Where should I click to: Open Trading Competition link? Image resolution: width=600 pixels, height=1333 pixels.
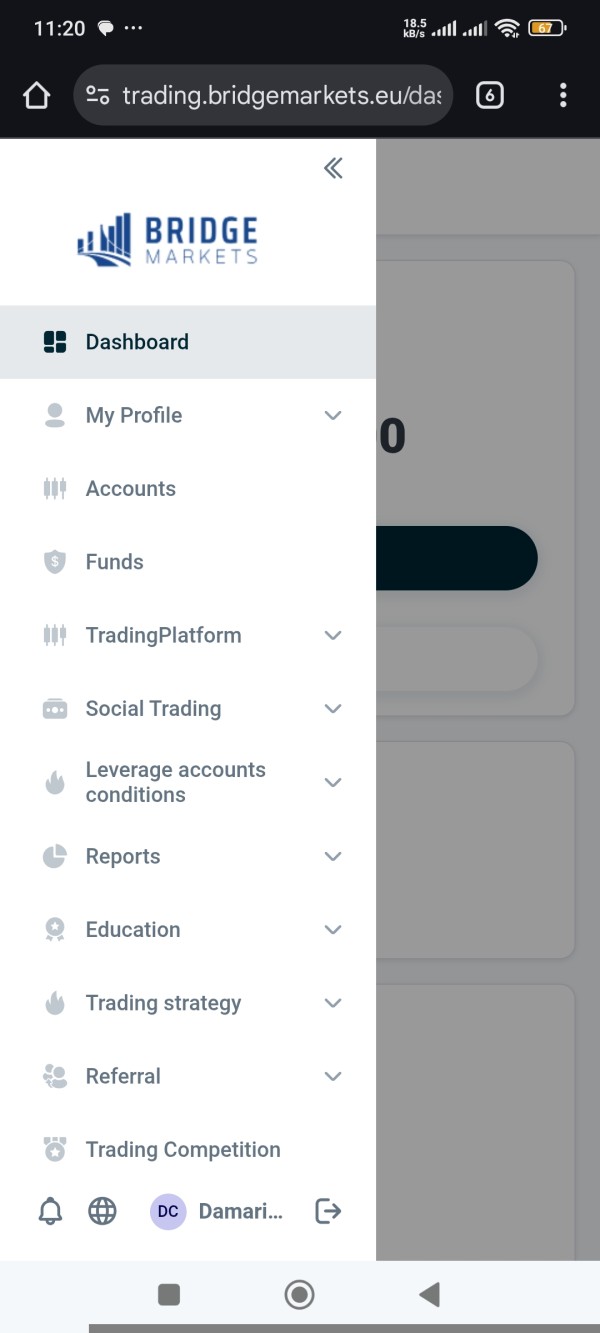[x=183, y=1150]
